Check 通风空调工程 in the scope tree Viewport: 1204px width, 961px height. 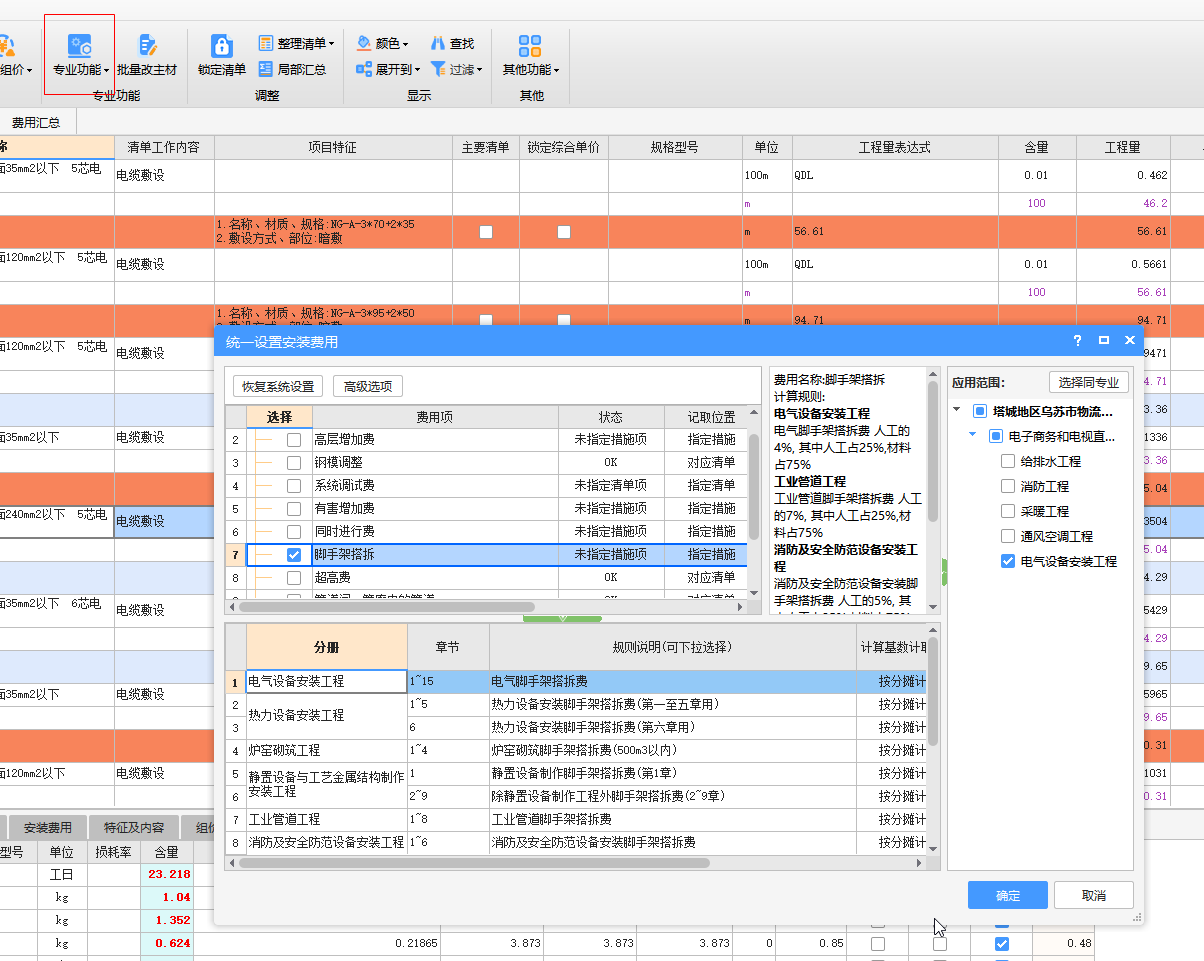pyautogui.click(x=1008, y=536)
